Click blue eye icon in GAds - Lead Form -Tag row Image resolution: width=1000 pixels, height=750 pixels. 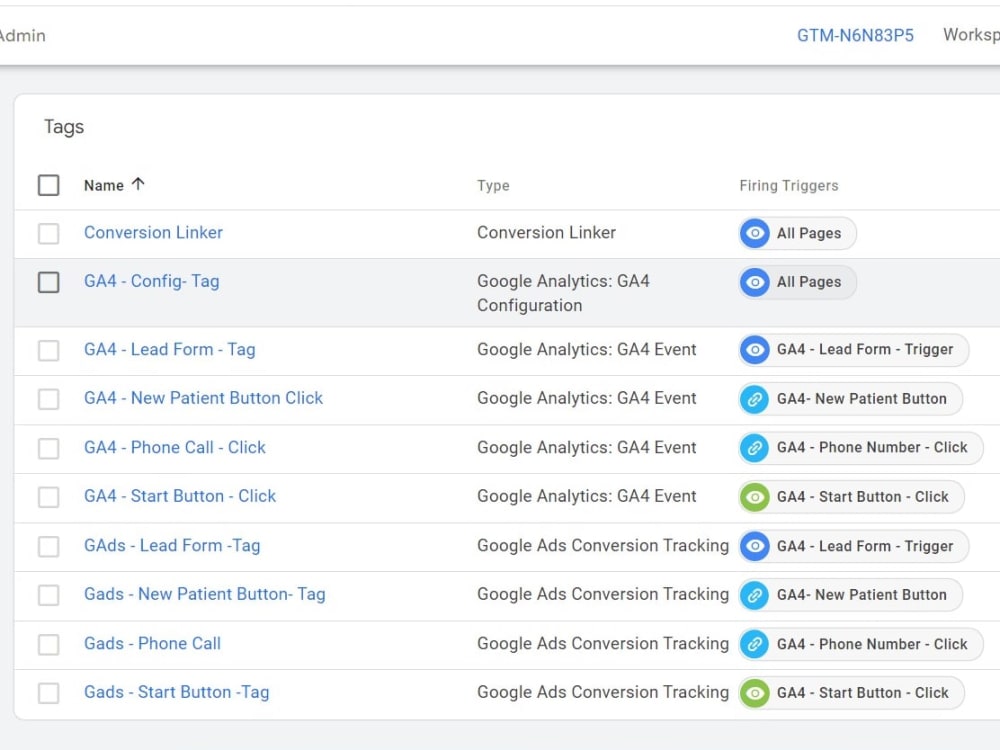[754, 546]
